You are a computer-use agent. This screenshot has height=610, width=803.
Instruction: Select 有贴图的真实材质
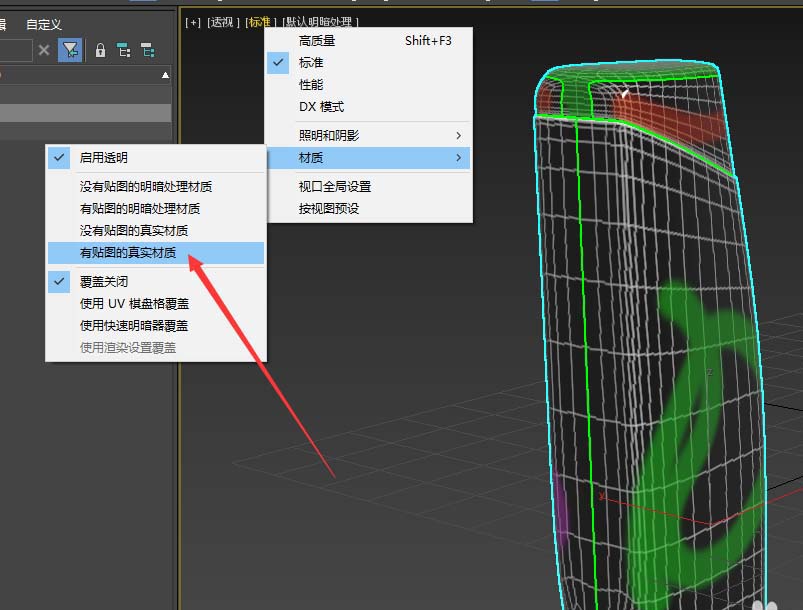[x=156, y=253]
